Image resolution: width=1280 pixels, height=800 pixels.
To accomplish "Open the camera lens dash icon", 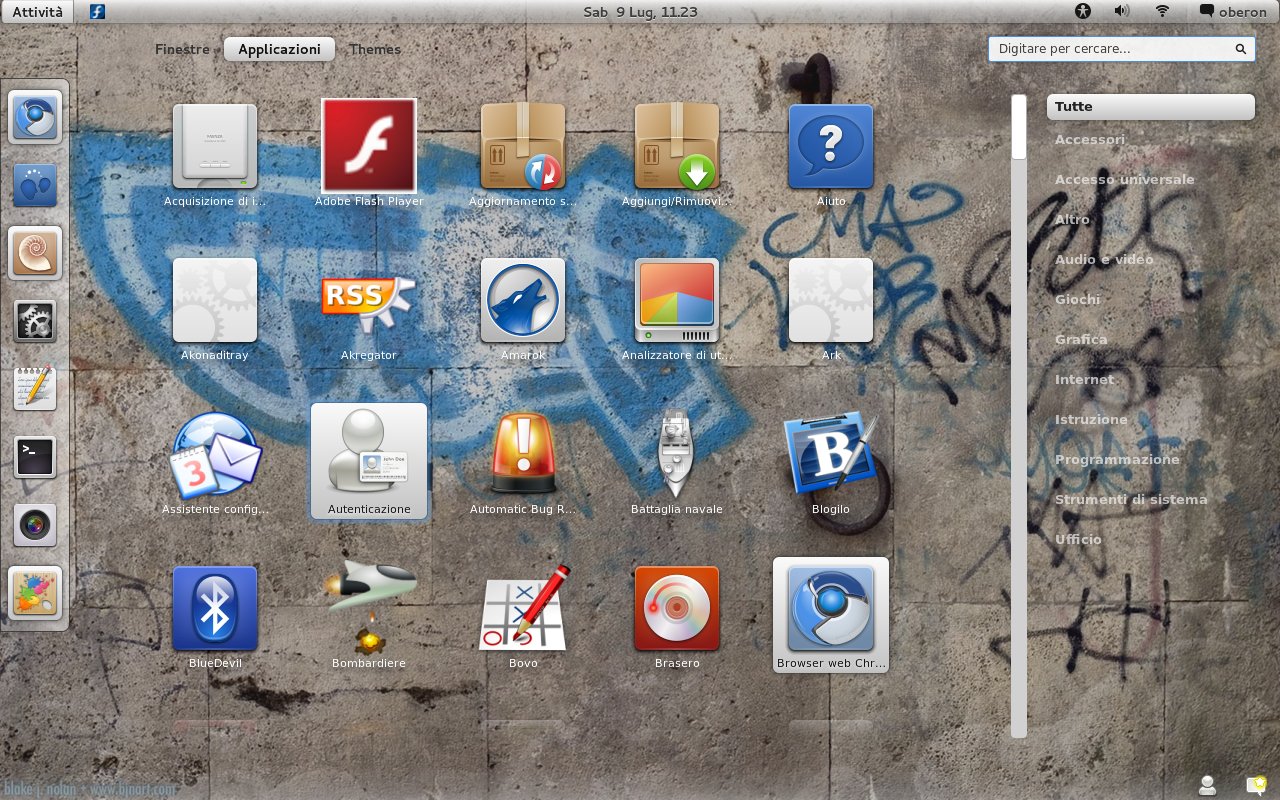I will [x=36, y=525].
